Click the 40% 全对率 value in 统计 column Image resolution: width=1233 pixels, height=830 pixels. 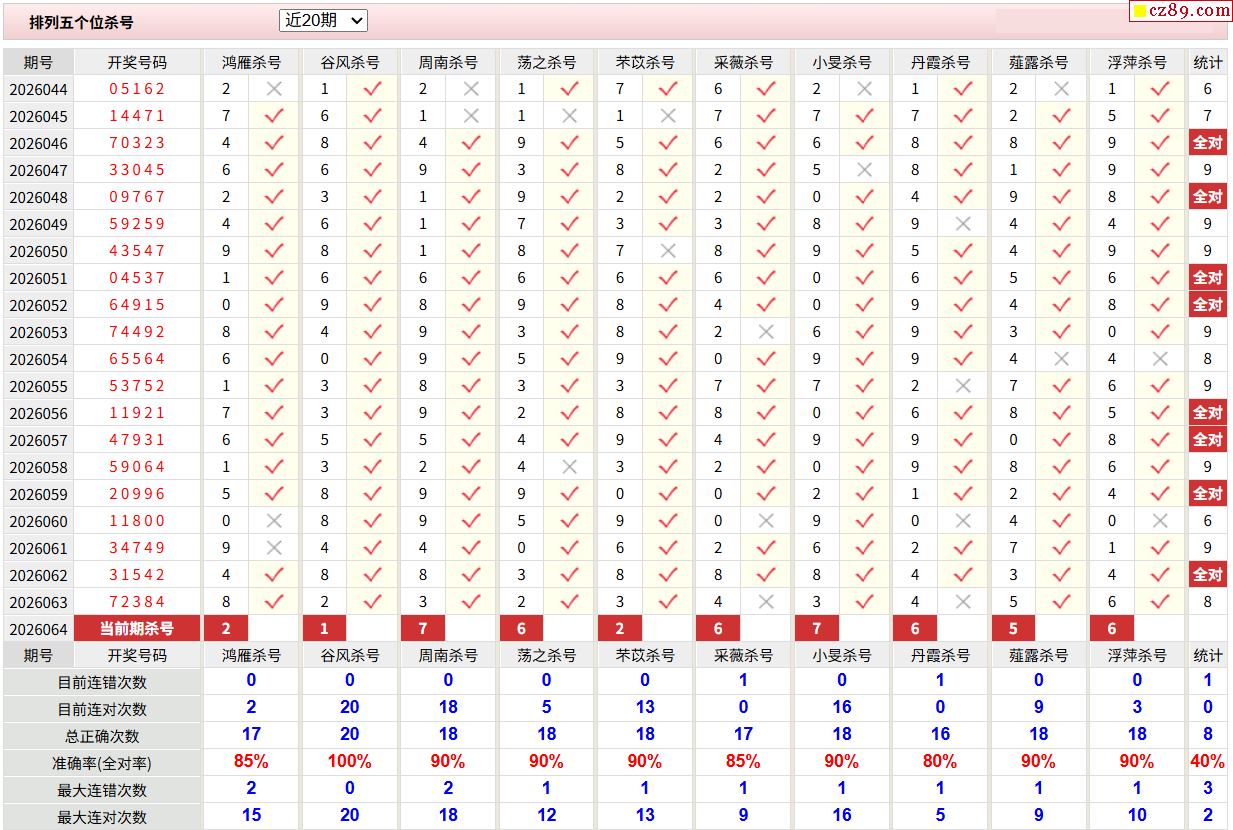tap(1207, 762)
